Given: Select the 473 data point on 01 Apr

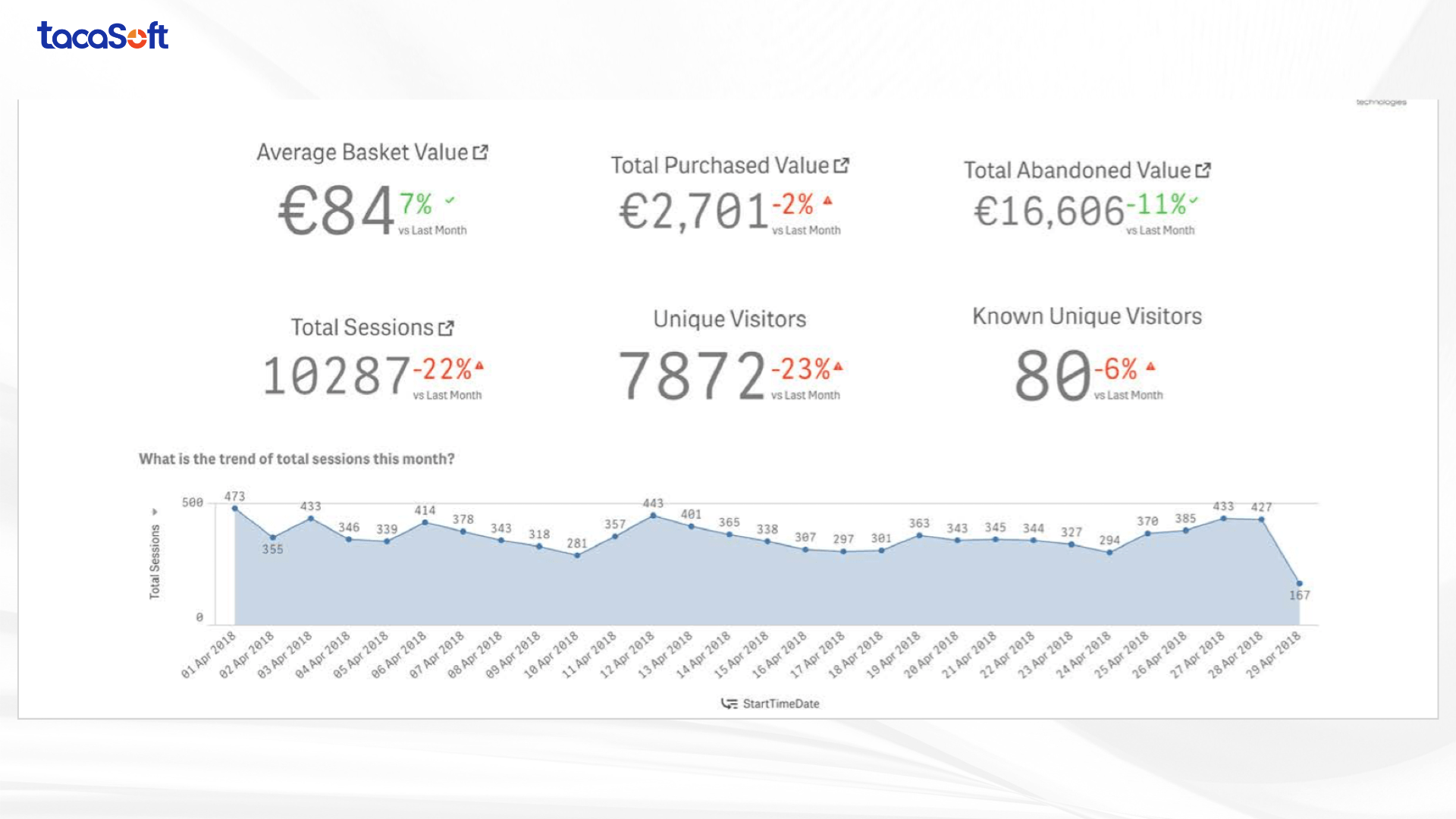Looking at the screenshot, I should [235, 509].
